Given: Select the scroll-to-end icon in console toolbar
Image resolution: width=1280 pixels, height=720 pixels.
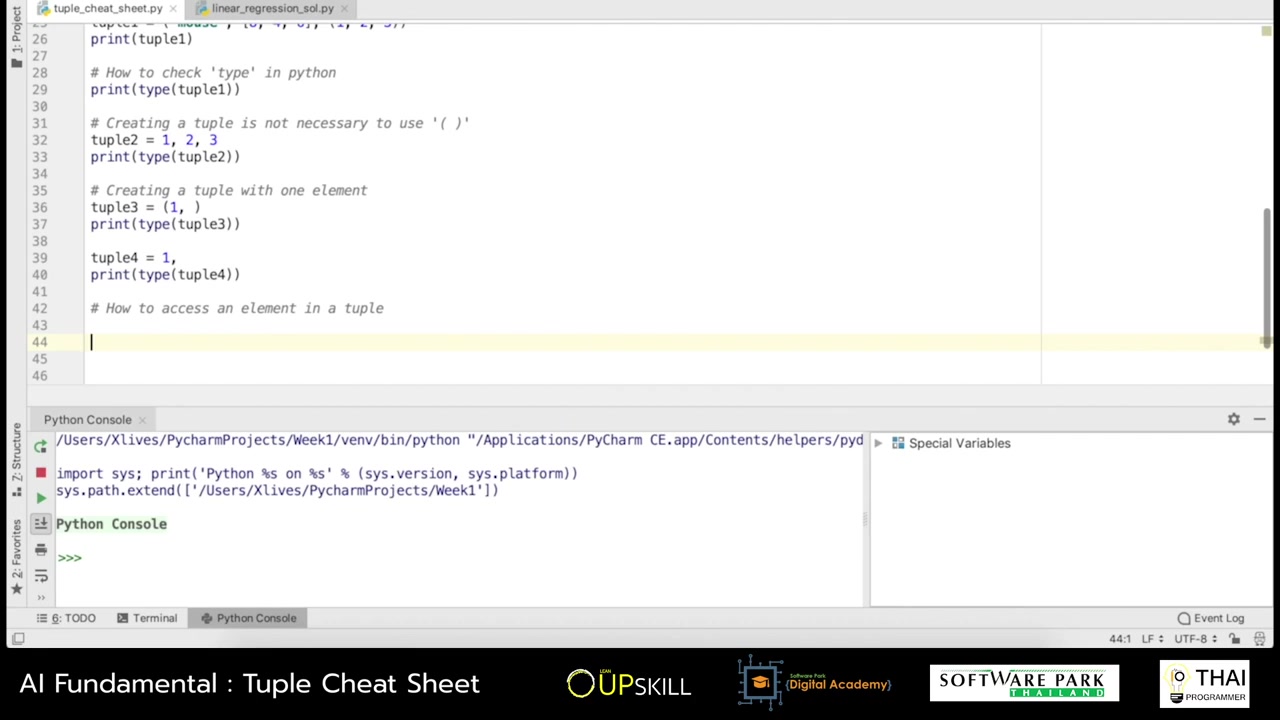Looking at the screenshot, I should 40,523.
